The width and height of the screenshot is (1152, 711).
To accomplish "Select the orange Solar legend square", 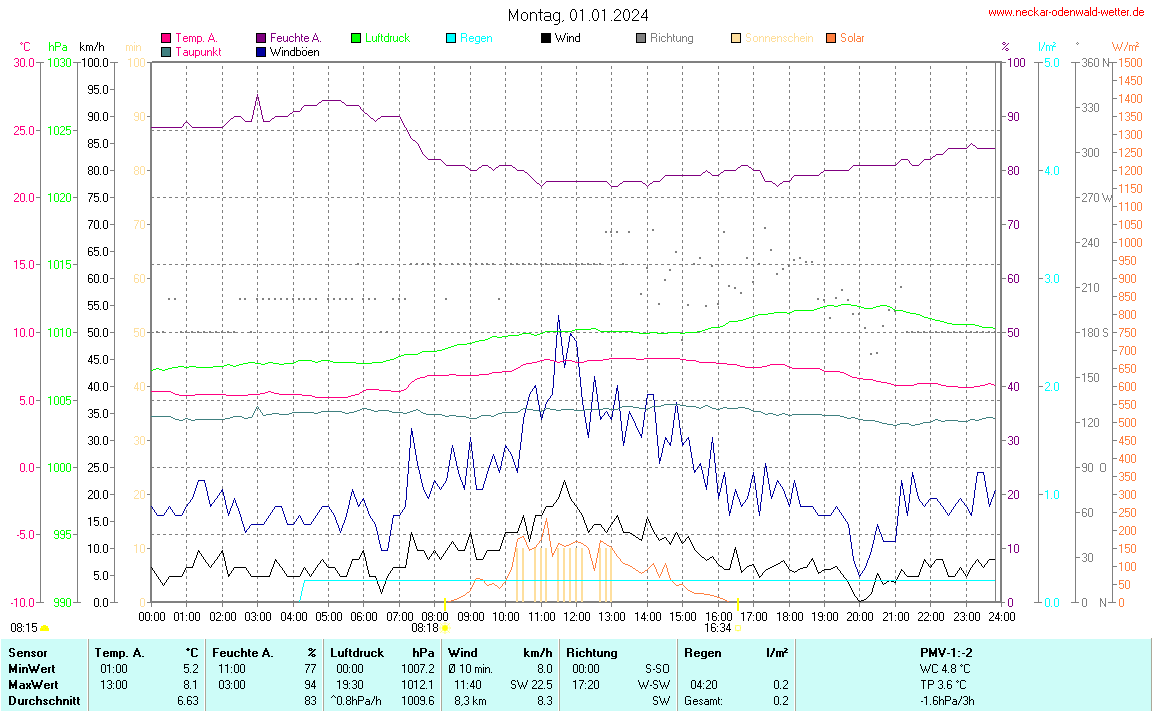I will (x=831, y=38).
